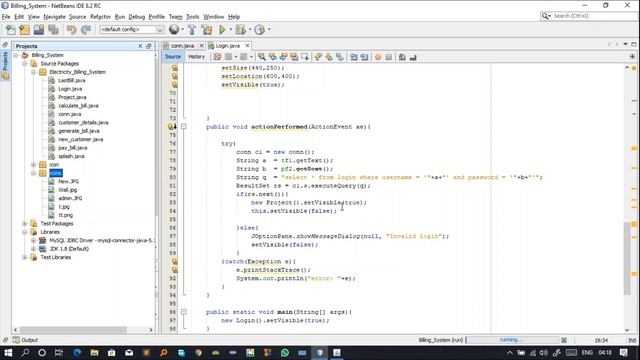Collapse the main method code fold
This screenshot has height=360, width=640.
click(184, 312)
